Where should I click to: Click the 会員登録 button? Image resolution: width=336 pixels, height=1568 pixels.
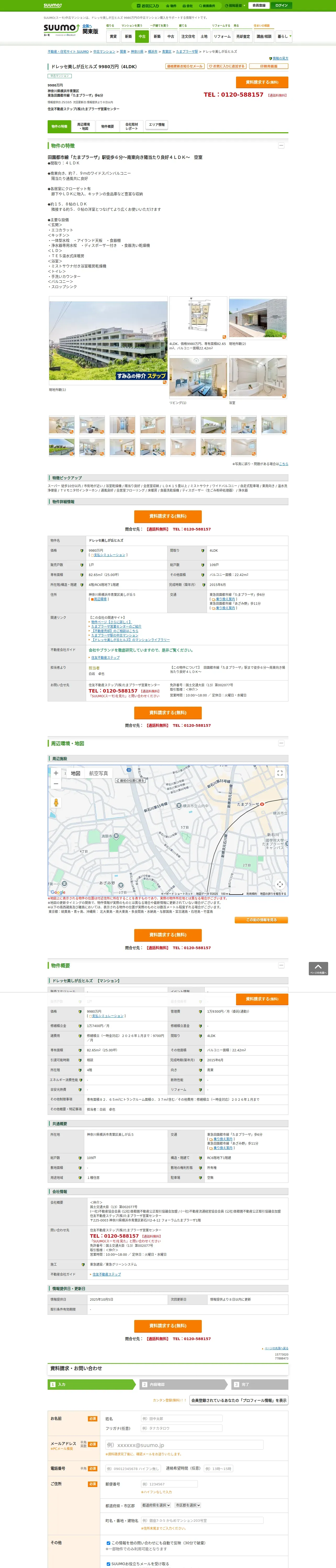259,5
